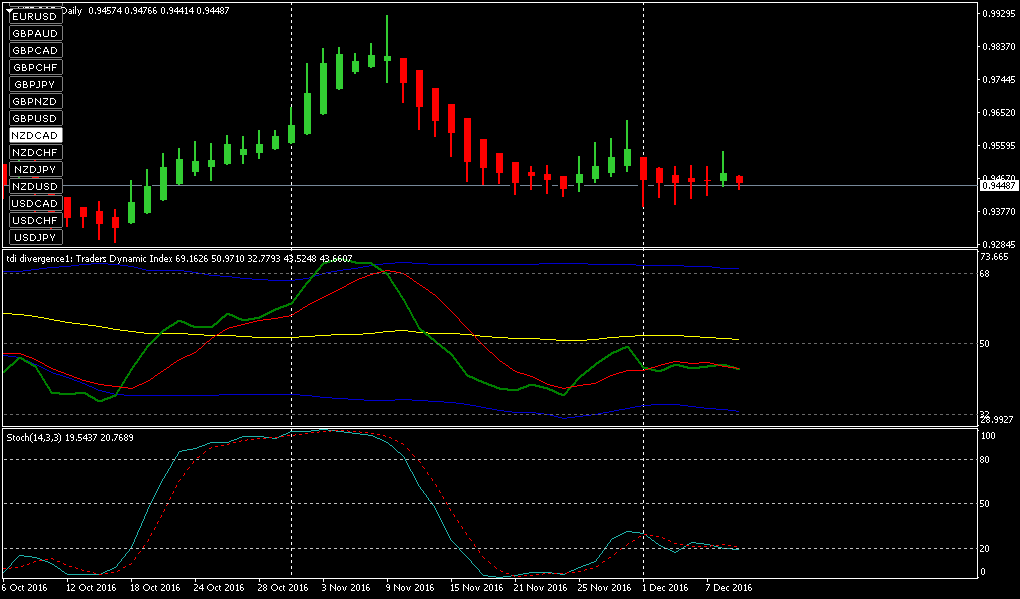Click the current price tag 0.94487
1020x599 pixels.
click(999, 186)
